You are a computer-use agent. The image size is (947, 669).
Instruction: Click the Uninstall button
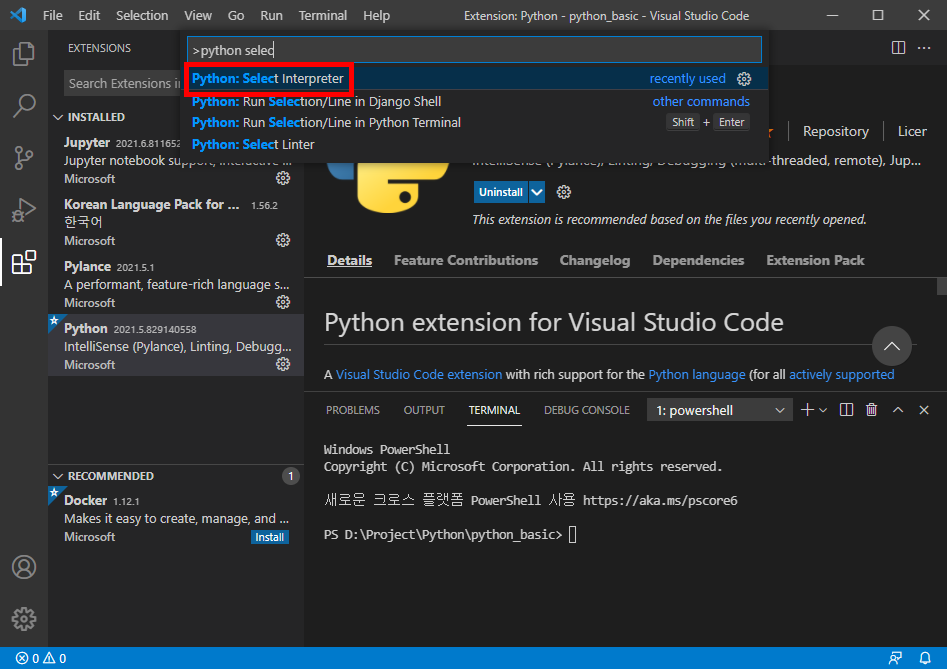501,192
